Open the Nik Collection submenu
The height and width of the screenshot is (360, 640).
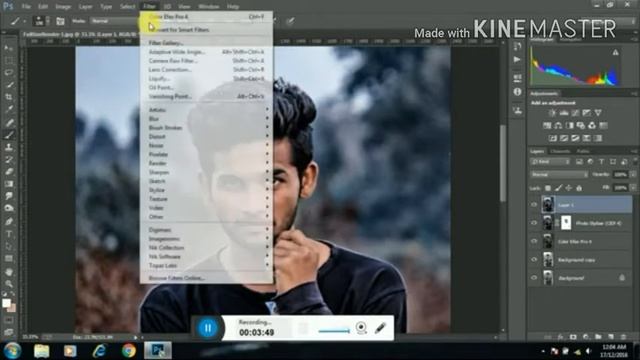coord(206,248)
